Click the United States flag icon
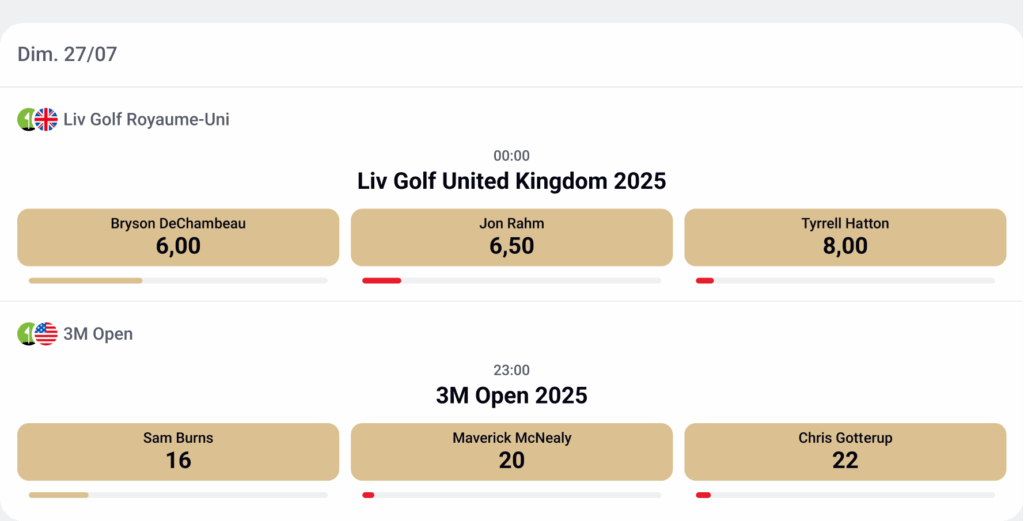Image resolution: width=1024 pixels, height=521 pixels. [46, 334]
